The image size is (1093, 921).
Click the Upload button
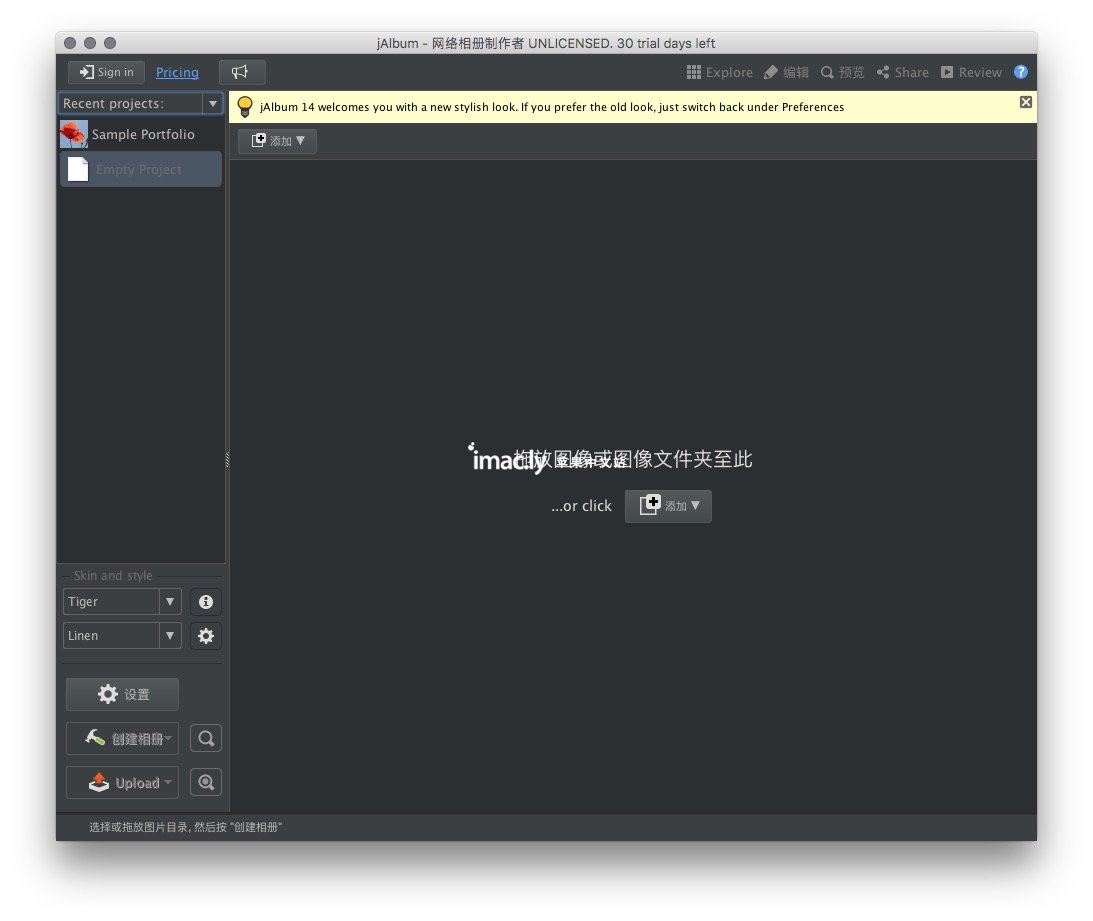point(123,783)
